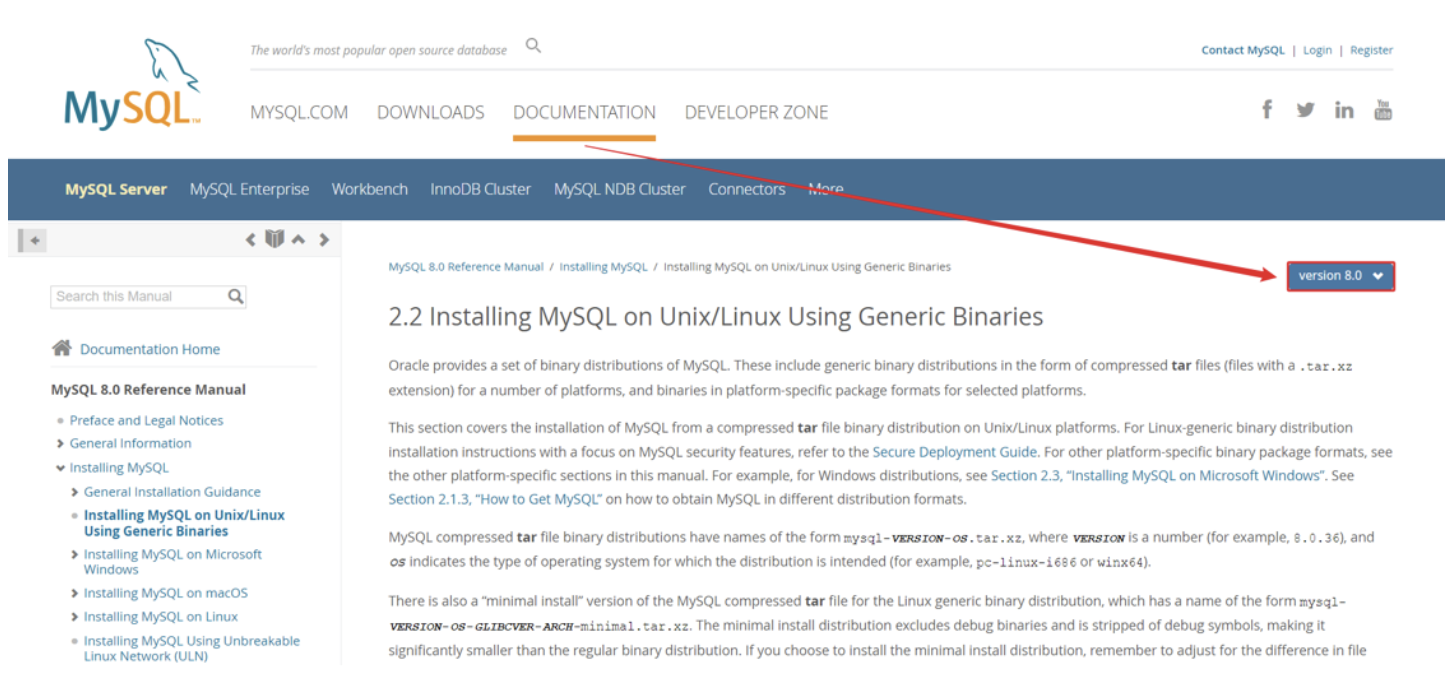1452x693 pixels.
Task: Select the MySQL Server tab
Action: point(116,189)
